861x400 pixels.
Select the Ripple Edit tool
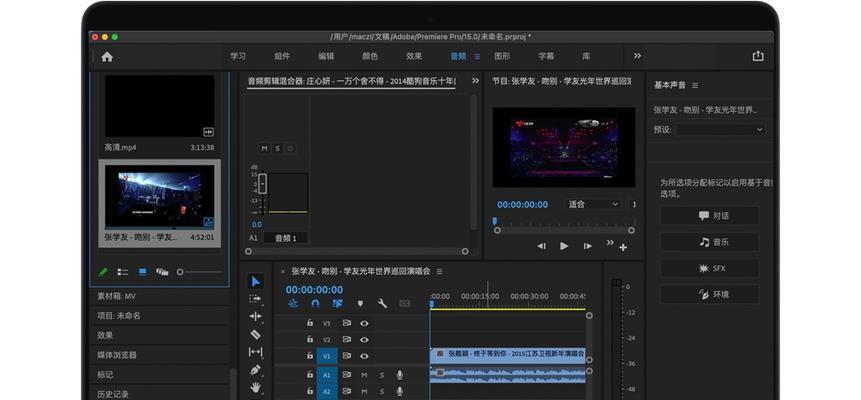pyautogui.click(x=255, y=316)
